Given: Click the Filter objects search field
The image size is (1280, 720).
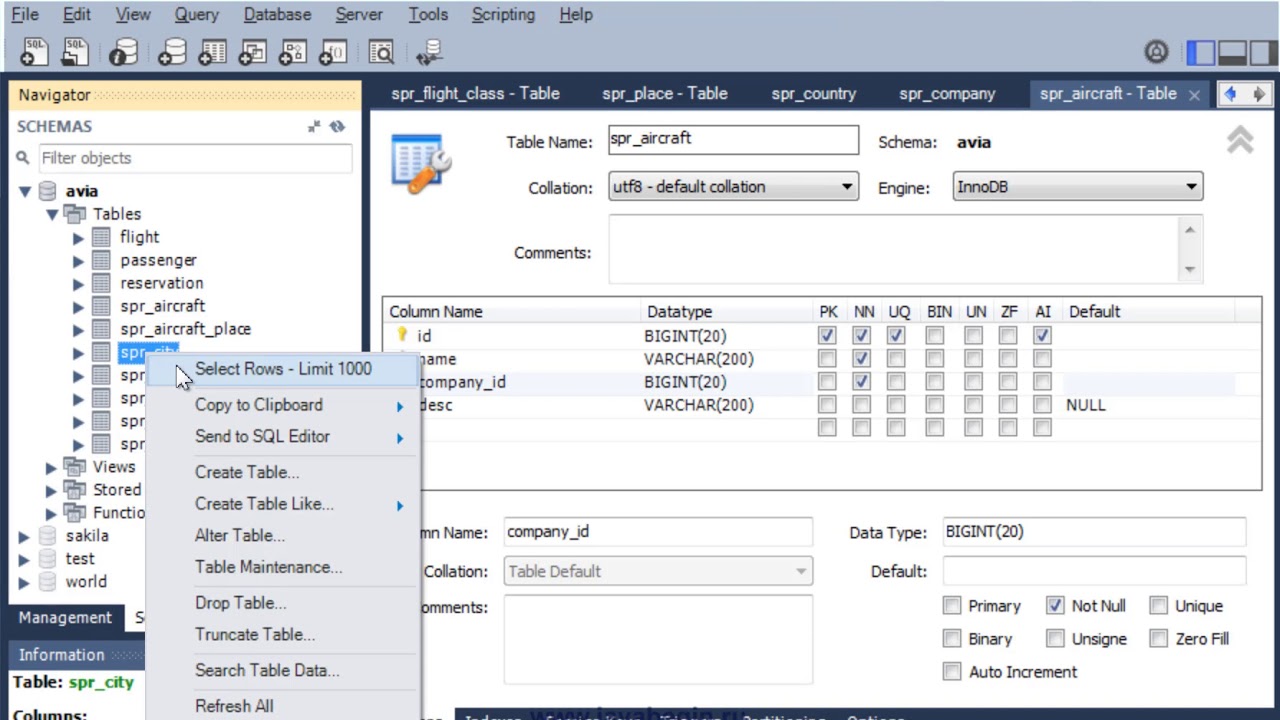Looking at the screenshot, I should pyautogui.click(x=195, y=158).
